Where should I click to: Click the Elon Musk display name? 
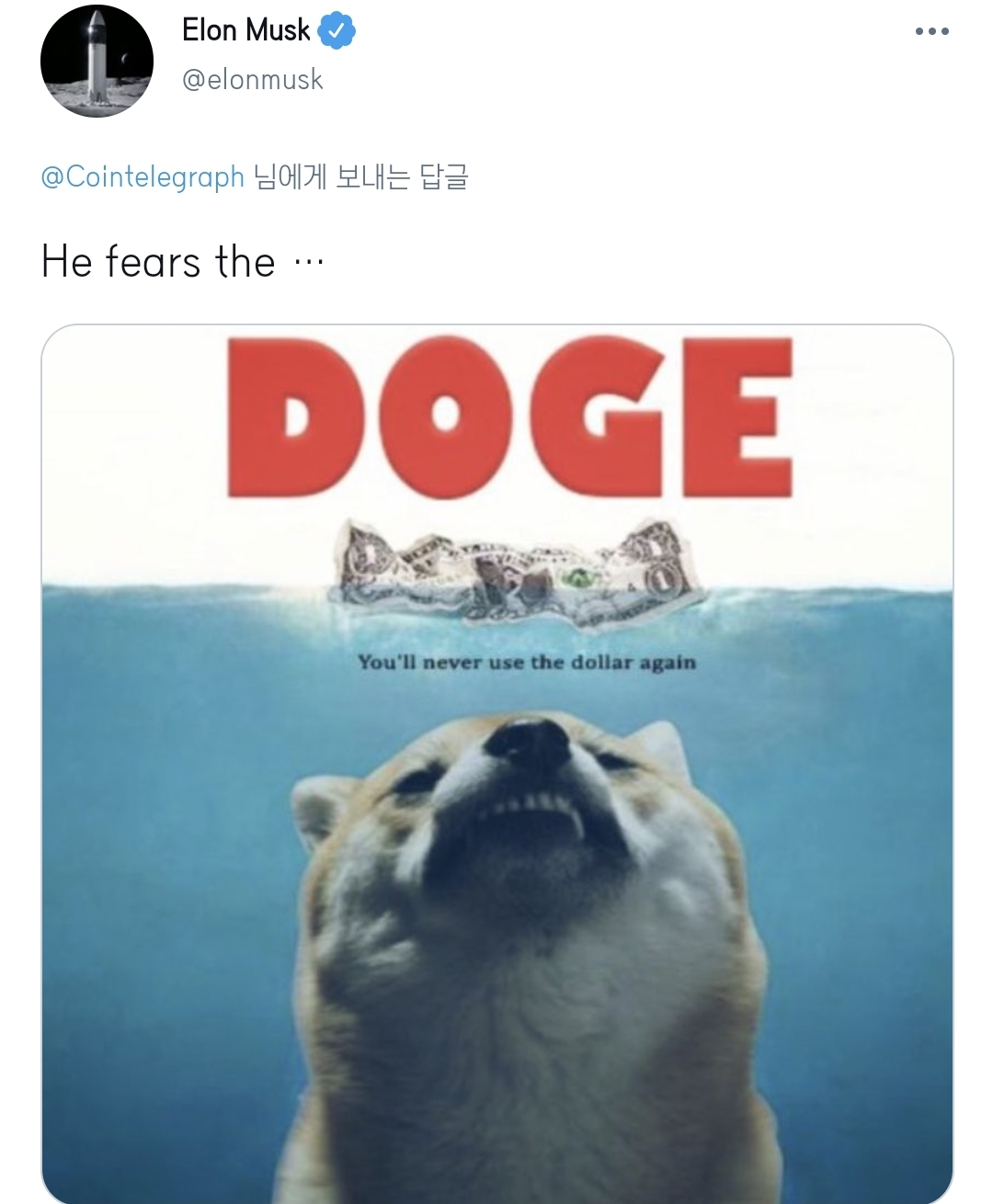coord(245,30)
